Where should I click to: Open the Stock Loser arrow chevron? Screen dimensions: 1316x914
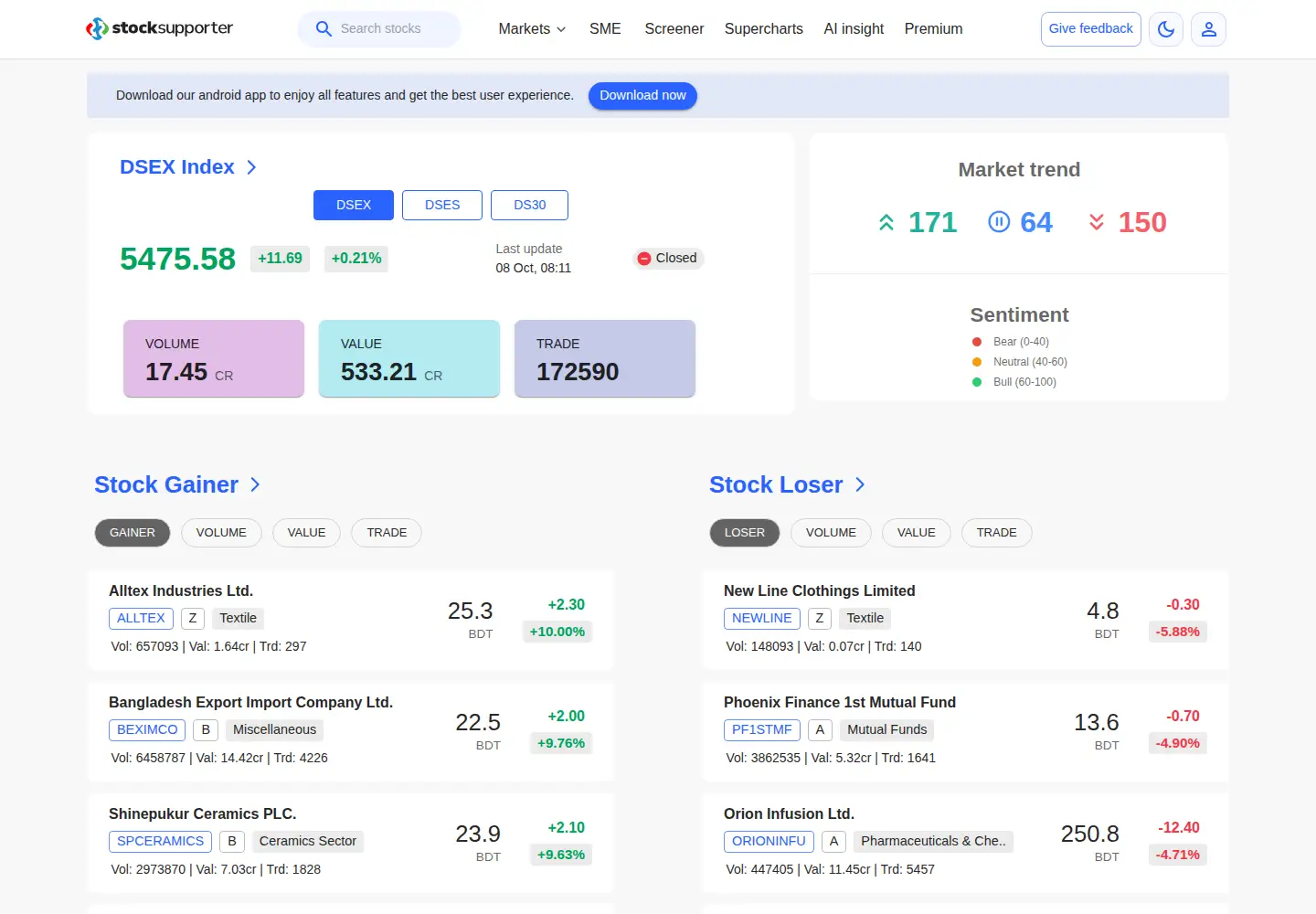point(860,484)
